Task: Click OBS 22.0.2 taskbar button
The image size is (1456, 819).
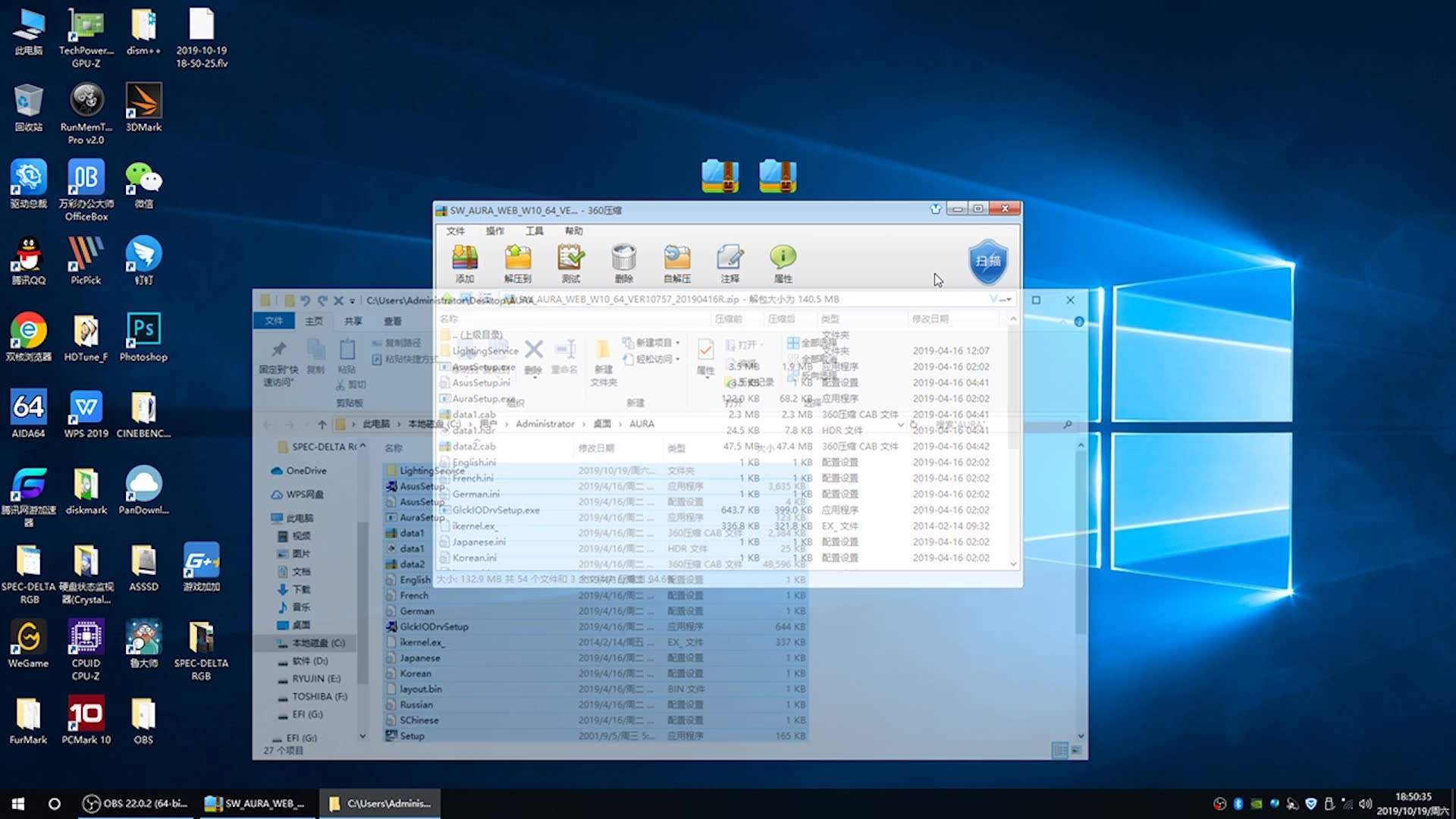Action: coord(135,804)
